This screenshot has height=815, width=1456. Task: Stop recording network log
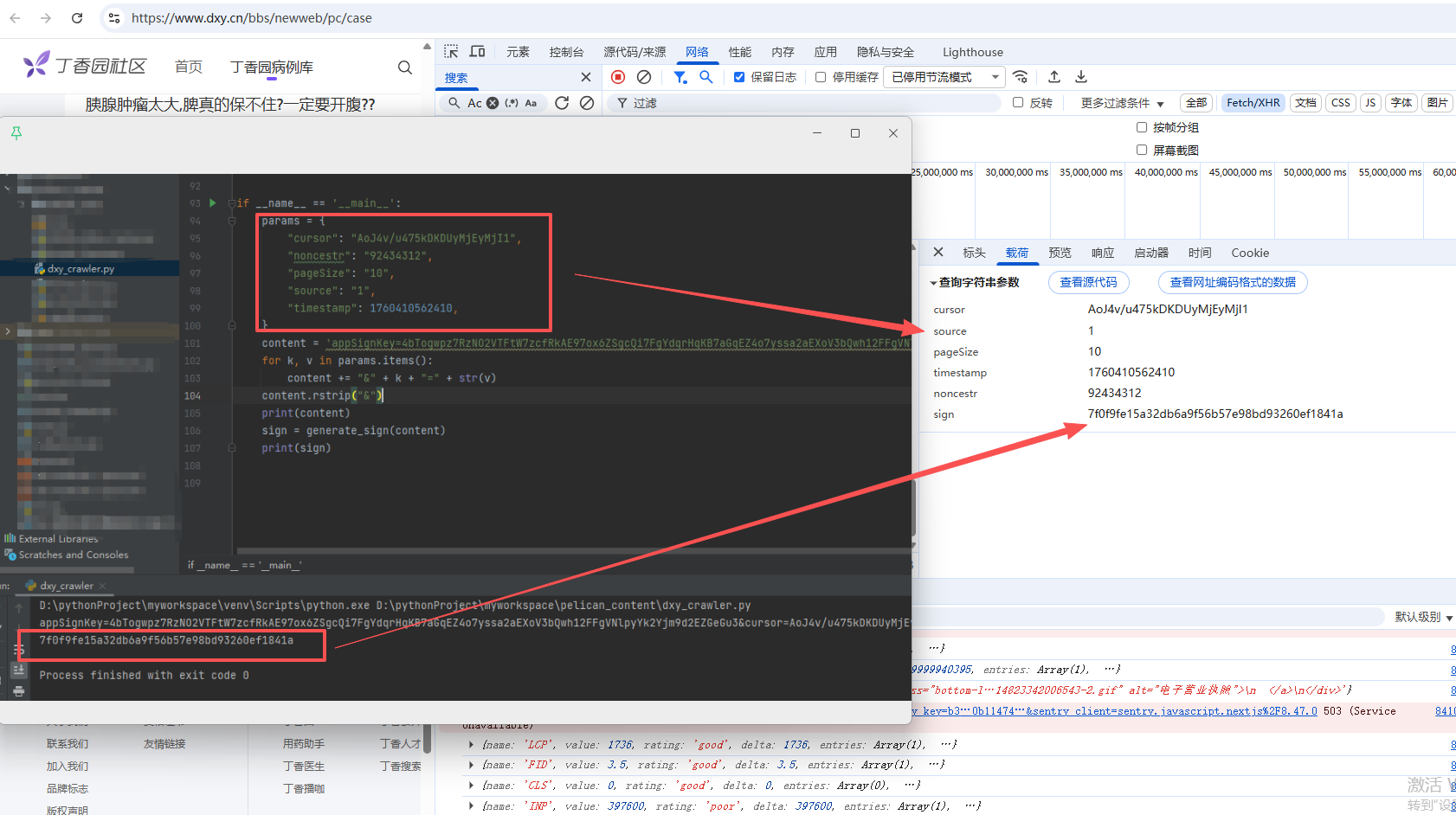point(618,77)
